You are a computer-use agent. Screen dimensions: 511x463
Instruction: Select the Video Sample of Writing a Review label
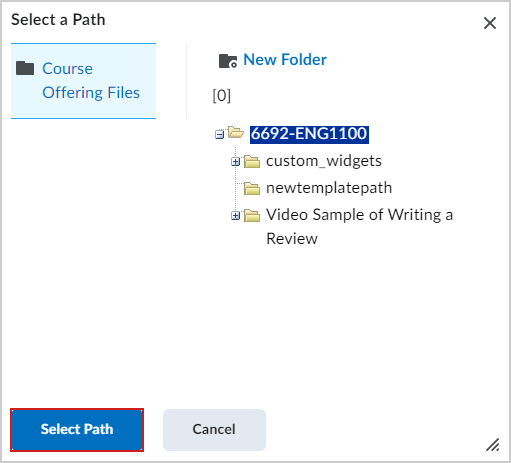pos(359,227)
